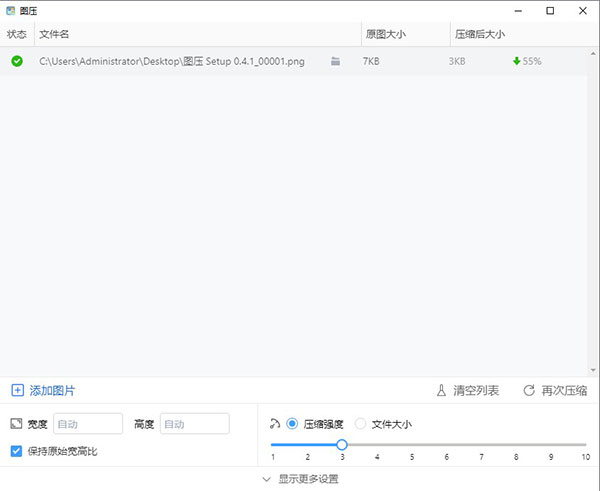Image resolution: width=600 pixels, height=491 pixels.
Task: Click the resize icon beside 宽度
Action: click(x=15, y=424)
